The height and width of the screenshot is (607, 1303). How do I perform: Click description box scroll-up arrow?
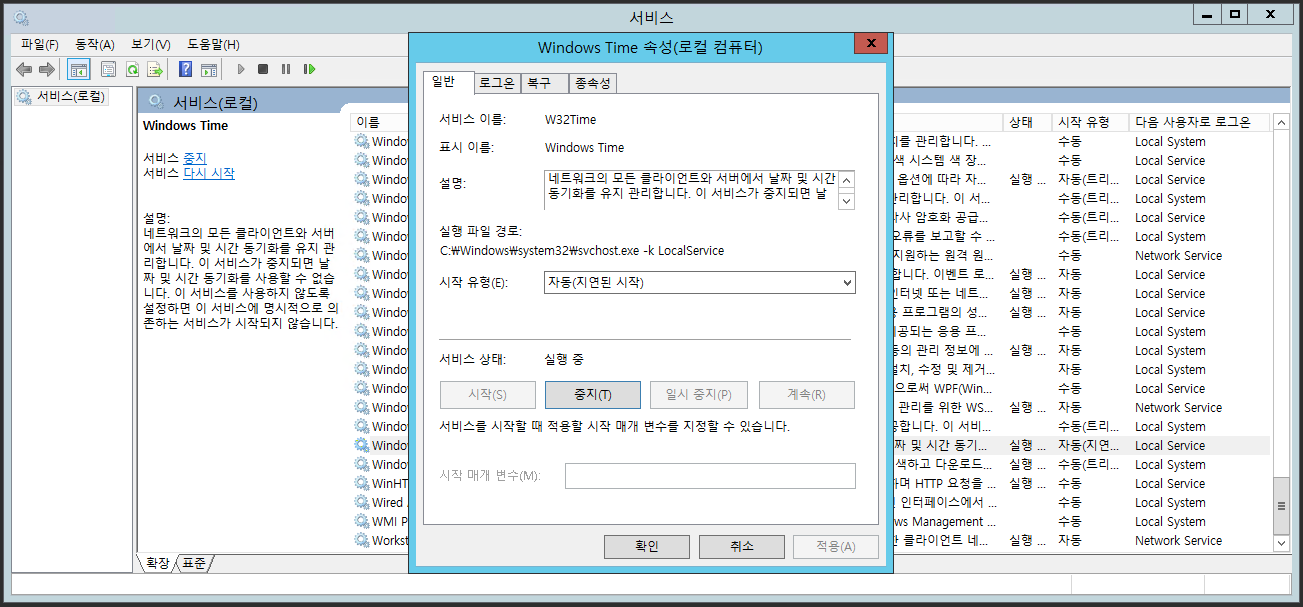click(x=847, y=180)
